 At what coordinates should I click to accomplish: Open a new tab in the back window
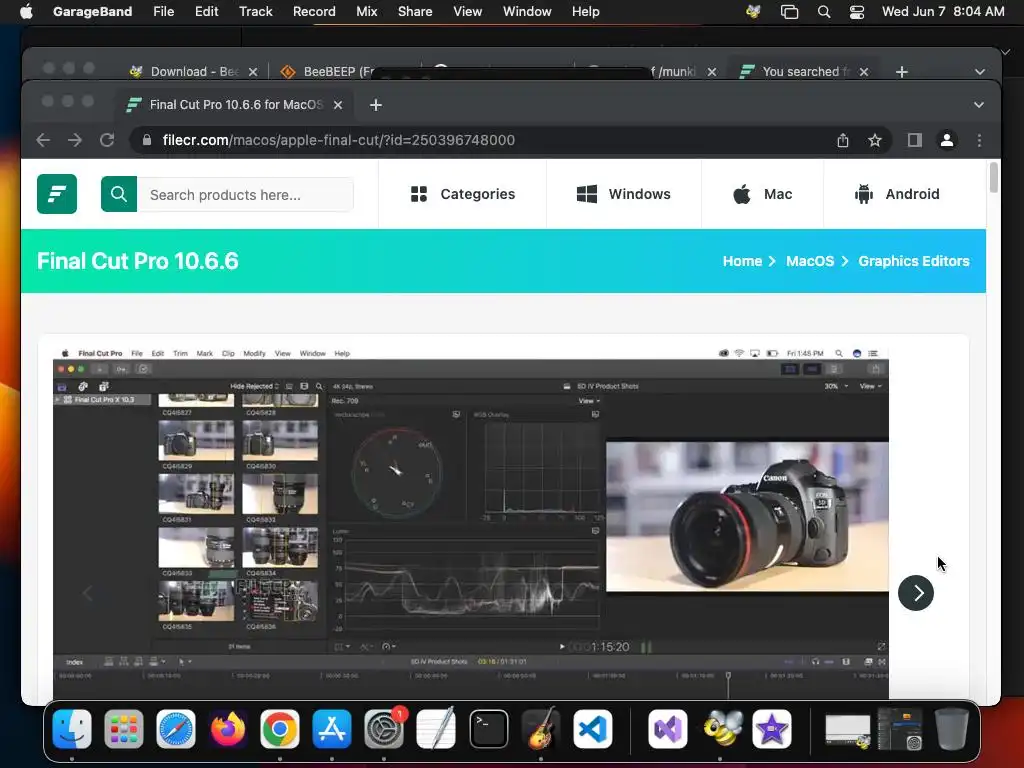(x=901, y=72)
